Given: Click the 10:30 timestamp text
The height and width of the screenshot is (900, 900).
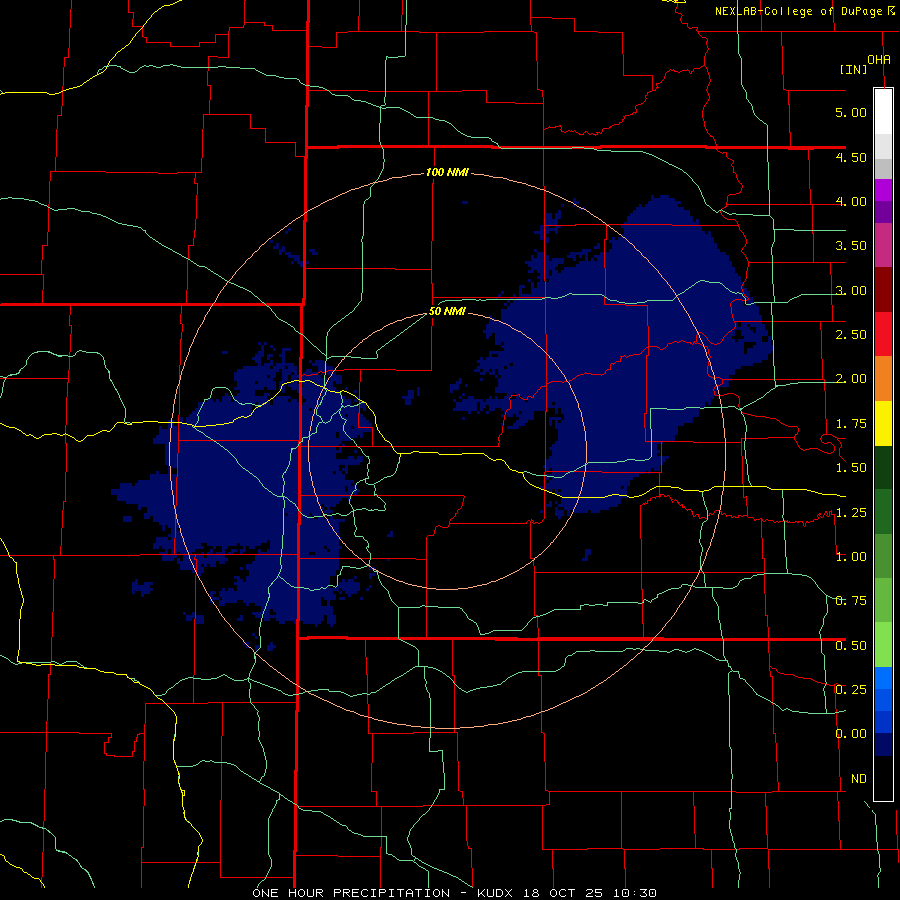Looking at the screenshot, I should click(x=634, y=893).
